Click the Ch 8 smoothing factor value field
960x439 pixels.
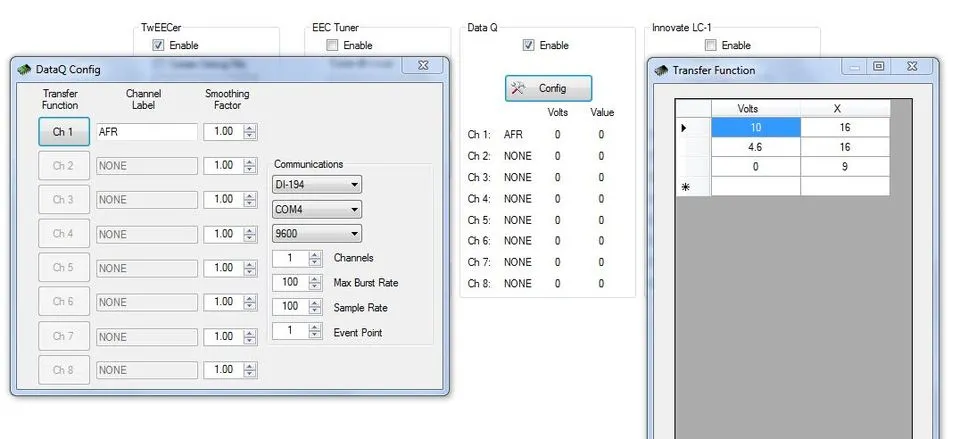click(223, 370)
